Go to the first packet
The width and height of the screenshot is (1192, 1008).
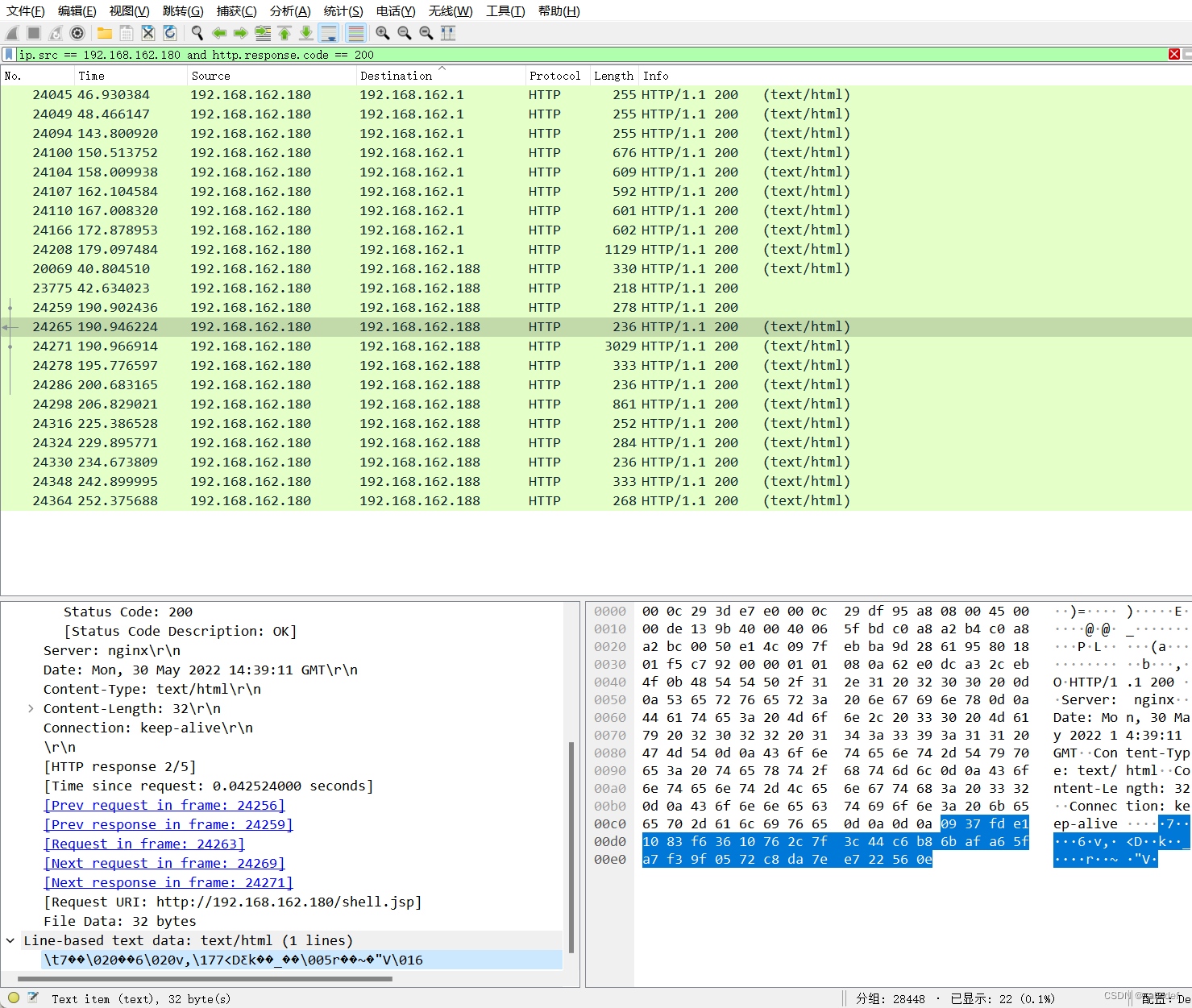(285, 33)
